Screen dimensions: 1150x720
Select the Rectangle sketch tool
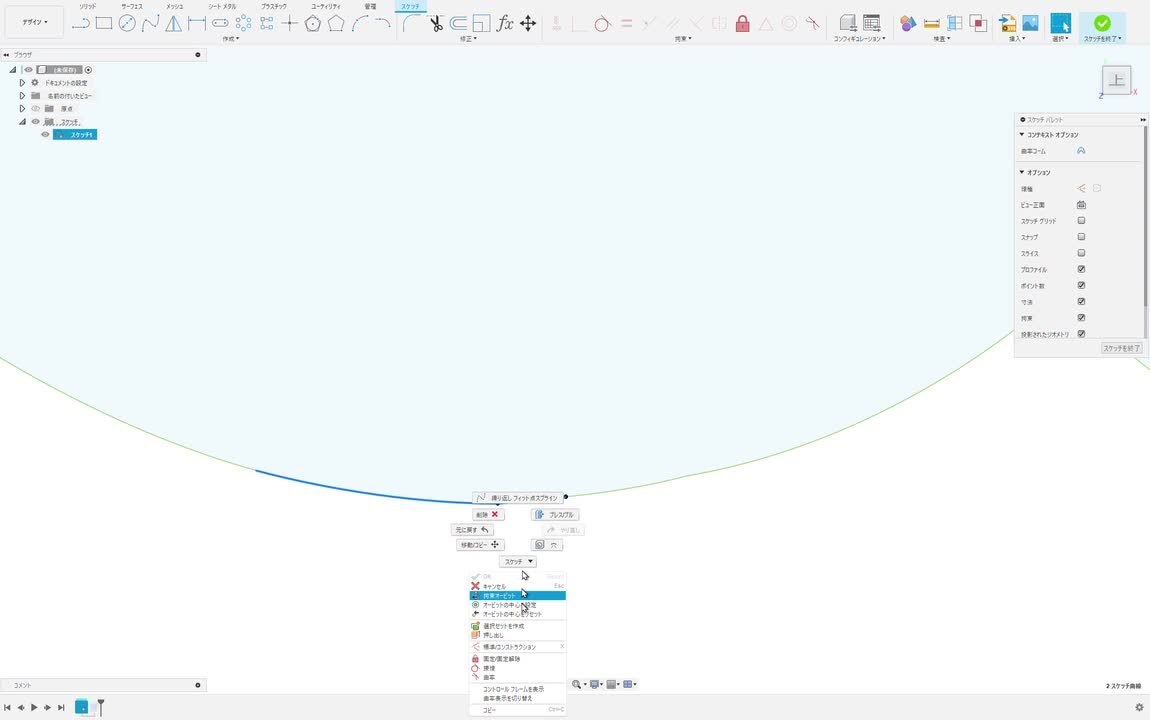pos(104,23)
